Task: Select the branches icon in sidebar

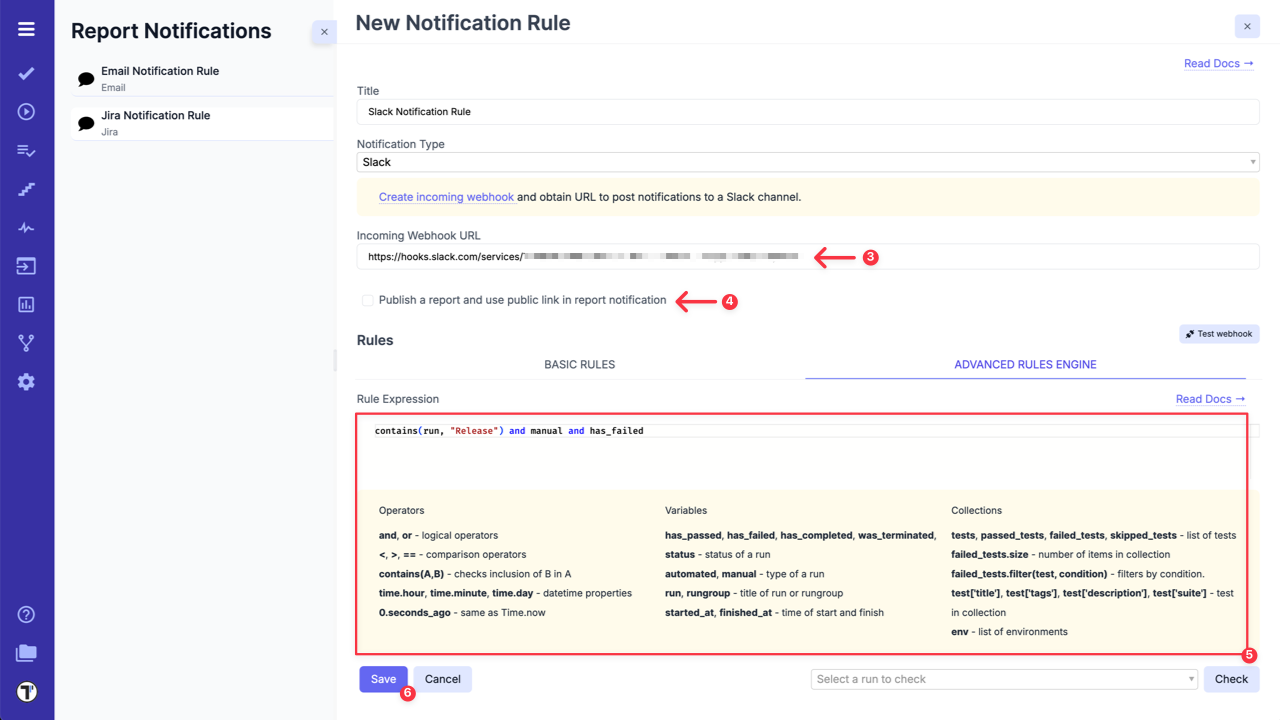Action: point(25,343)
